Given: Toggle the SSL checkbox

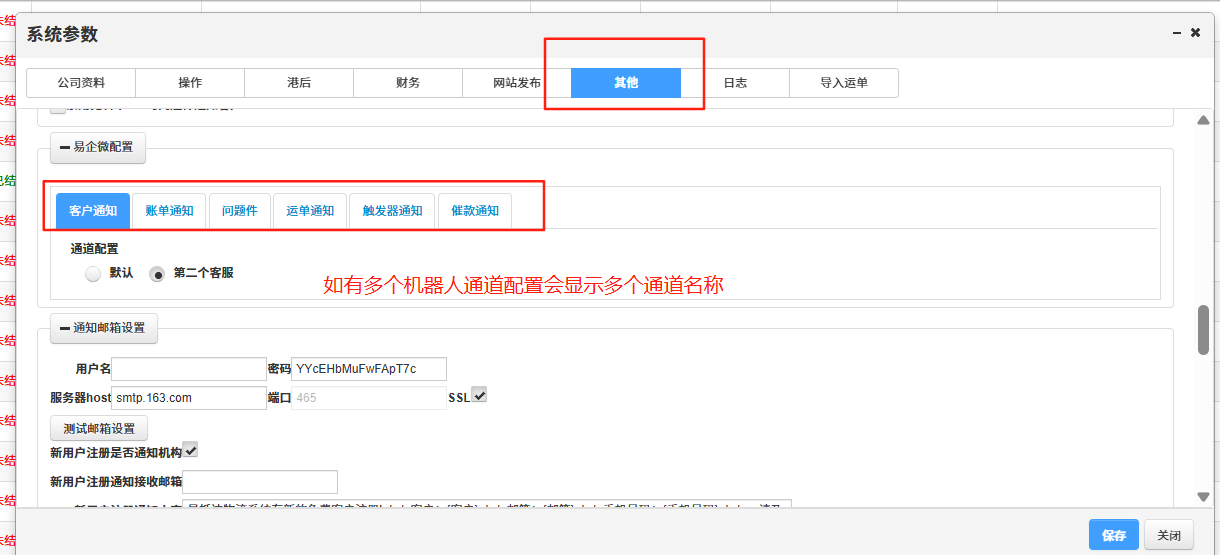Looking at the screenshot, I should pos(479,396).
